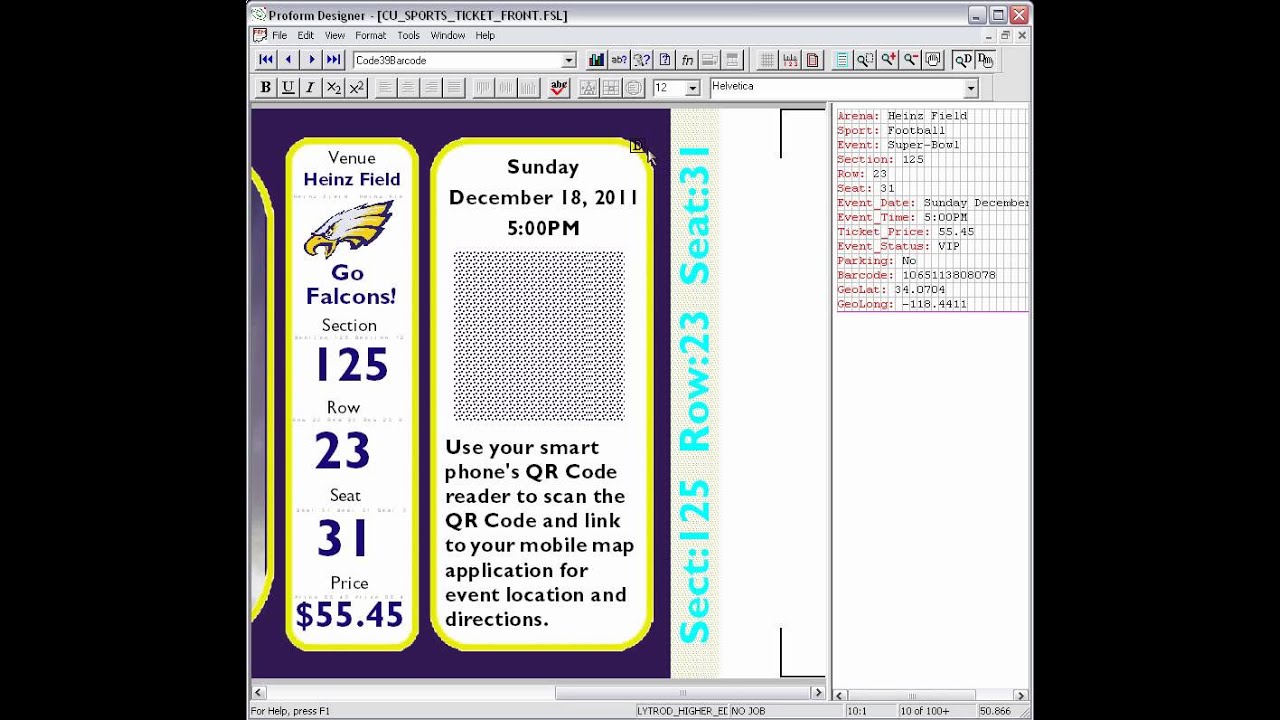Click the 'Ticket_Price: 55.45' data row

905,232
